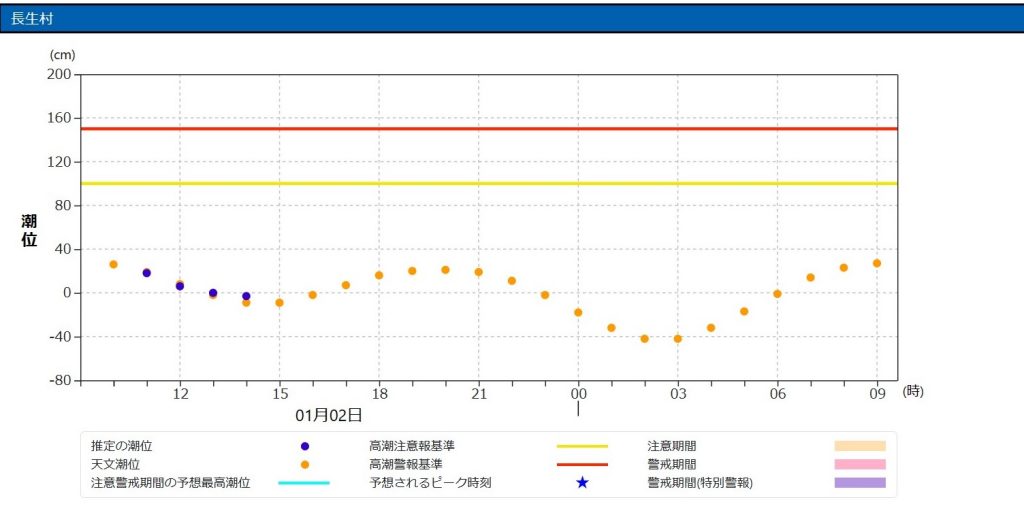
Task: Click the 長生村 header title
Action: (x=32, y=18)
